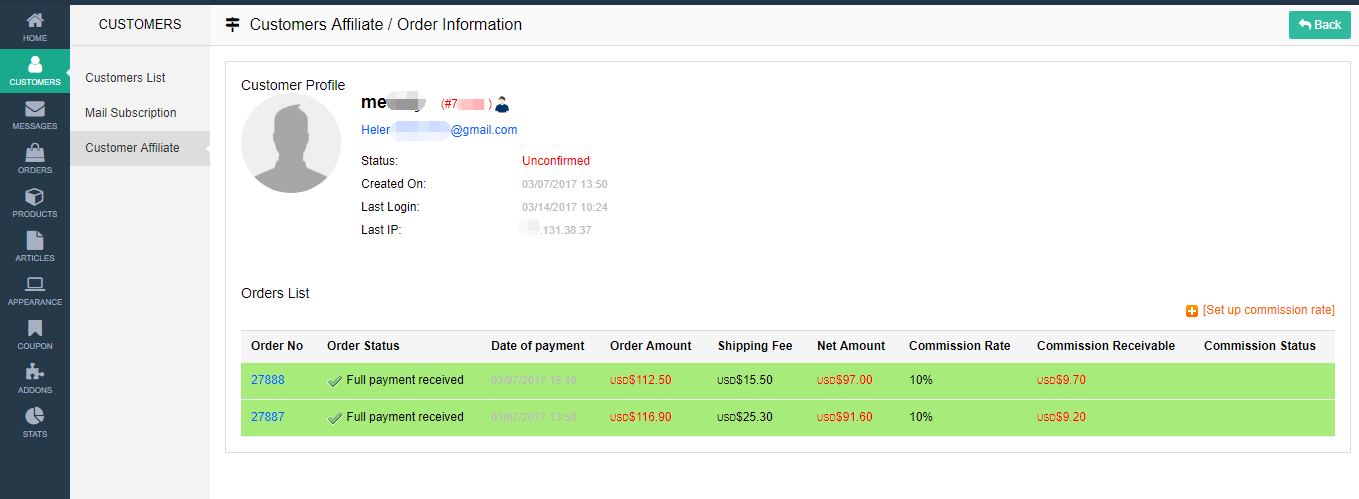Open the Messages envelope icon
Viewport: 1359px width, 499px height.
[x=35, y=109]
